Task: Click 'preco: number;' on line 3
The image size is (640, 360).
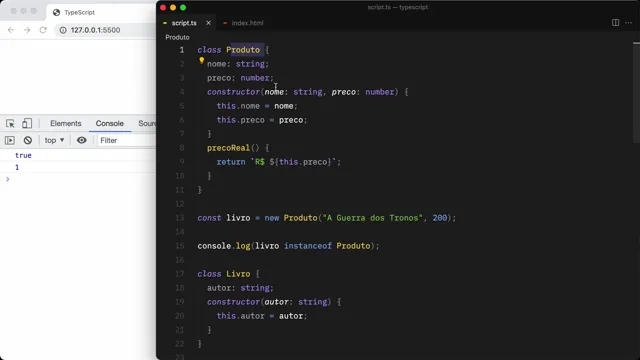Action: coord(240,78)
